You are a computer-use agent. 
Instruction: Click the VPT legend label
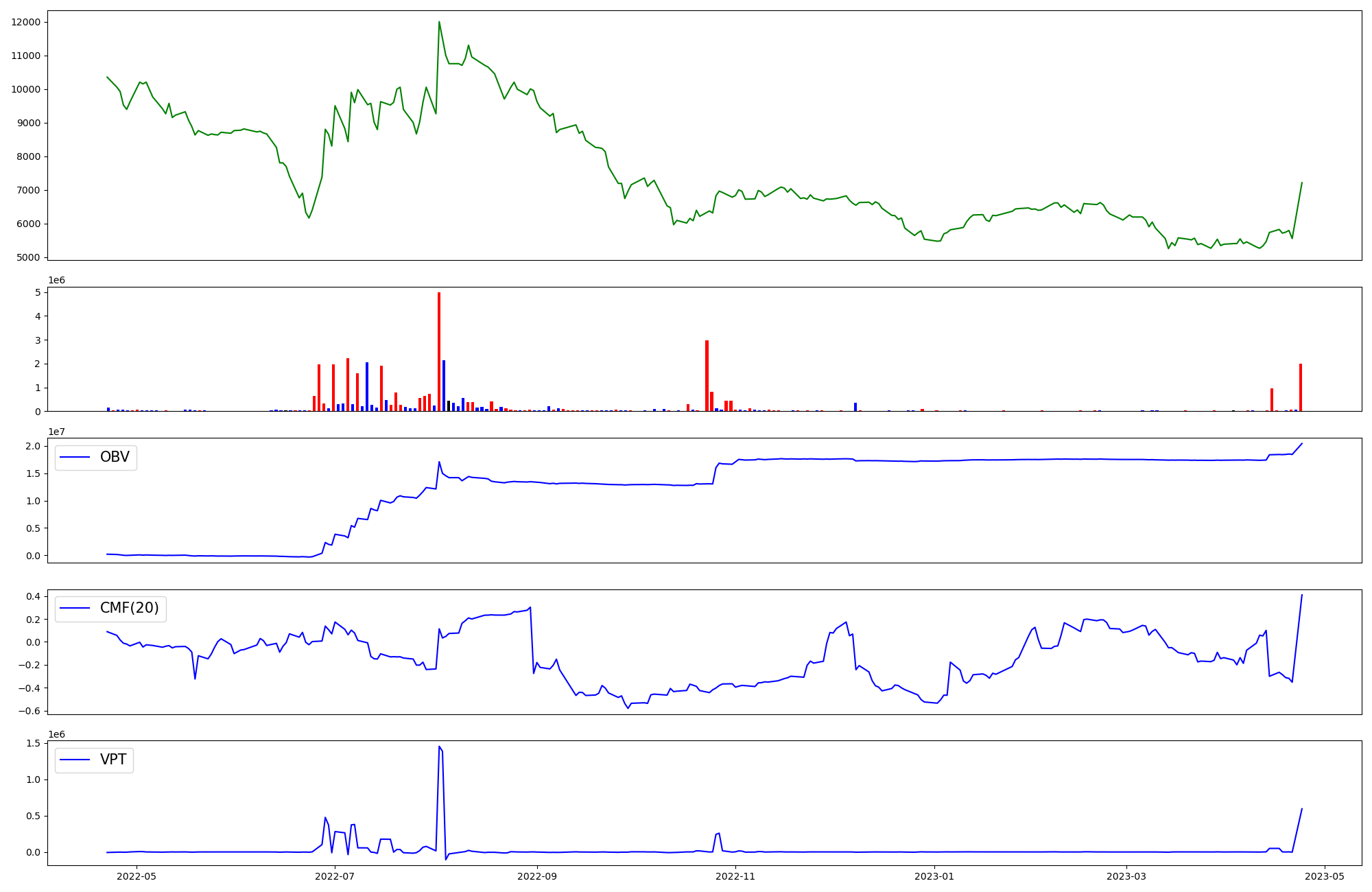click(x=113, y=760)
